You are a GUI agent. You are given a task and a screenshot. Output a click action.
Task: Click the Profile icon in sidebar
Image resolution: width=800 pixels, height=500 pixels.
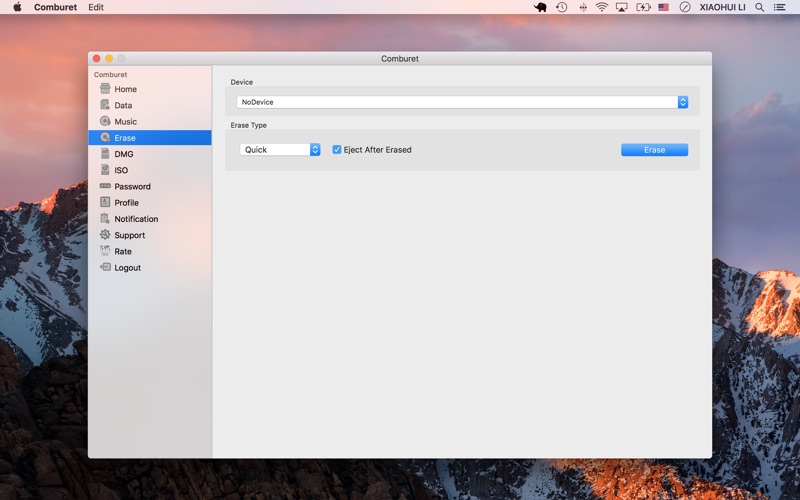point(105,202)
